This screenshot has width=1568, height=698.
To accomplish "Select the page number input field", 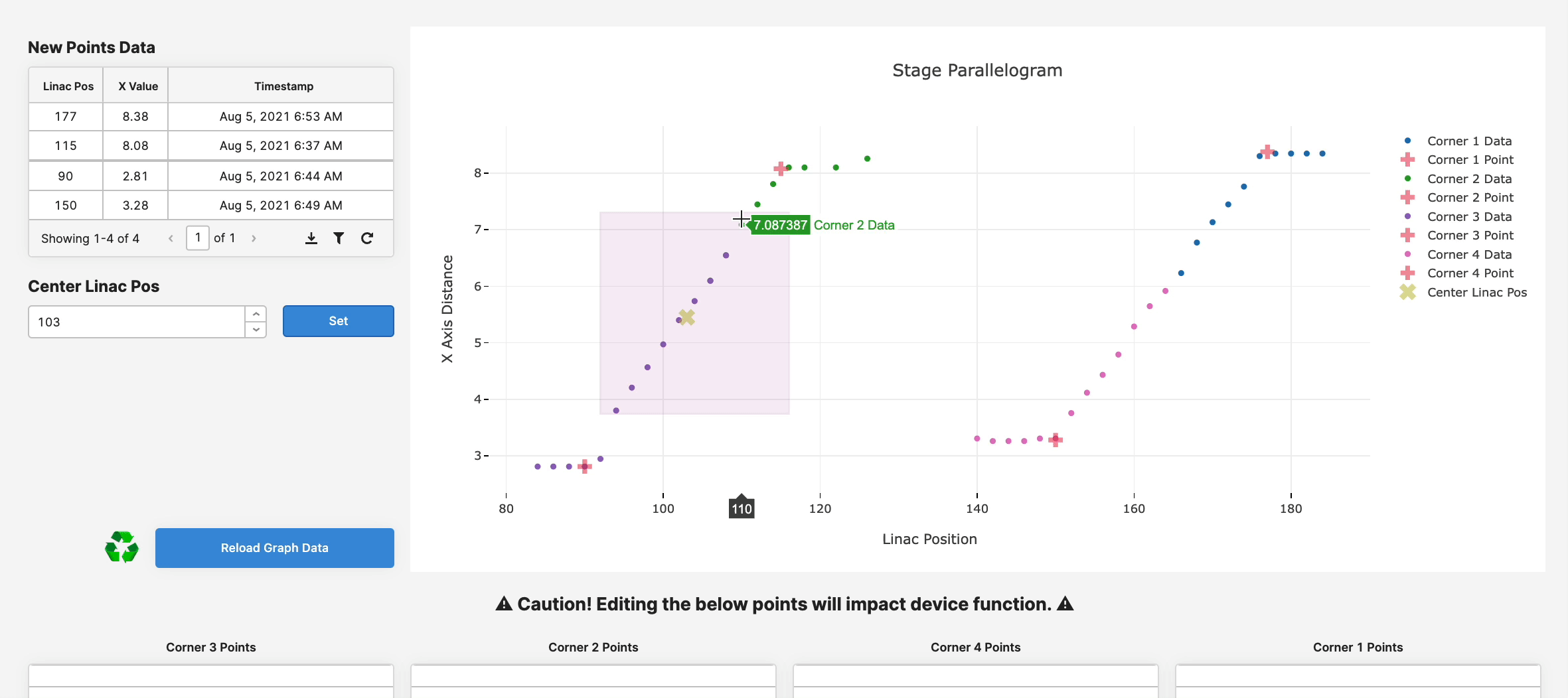I will [198, 238].
